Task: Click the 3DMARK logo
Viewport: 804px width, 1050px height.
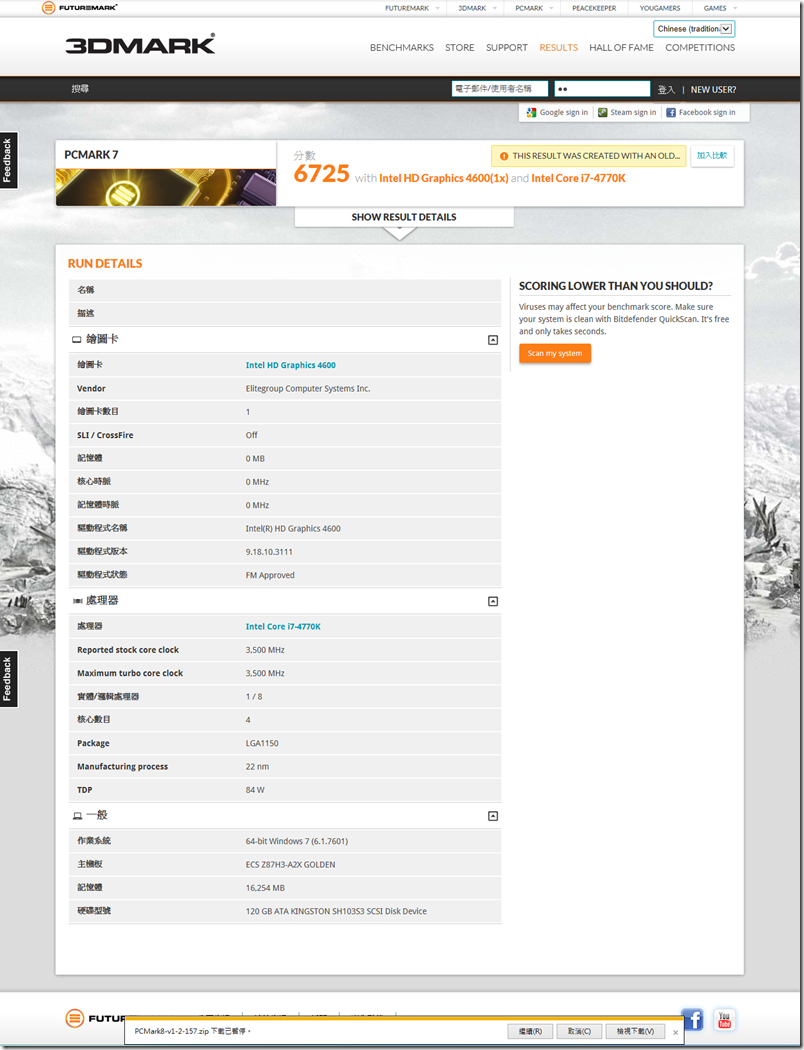Action: coord(140,44)
